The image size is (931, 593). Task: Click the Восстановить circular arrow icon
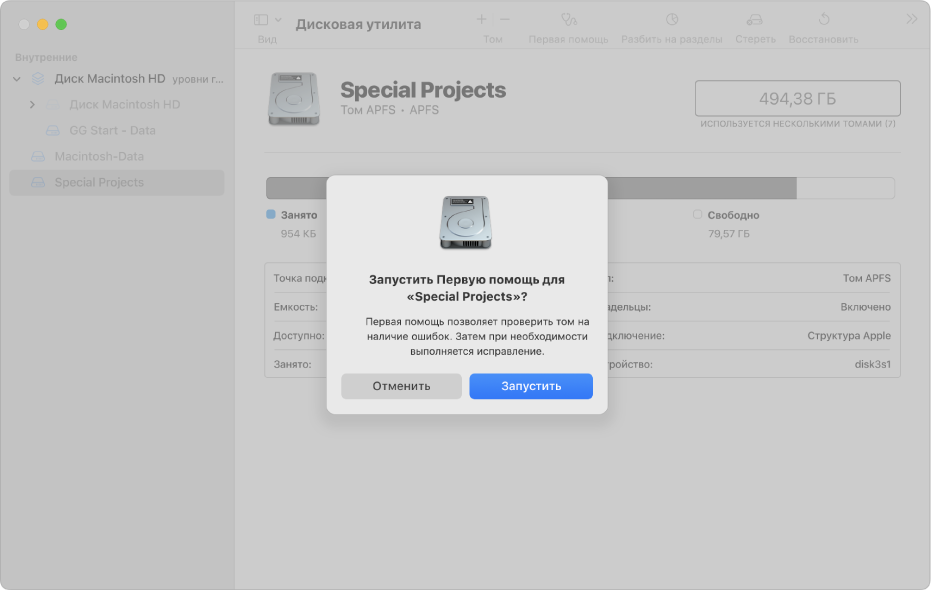(824, 19)
